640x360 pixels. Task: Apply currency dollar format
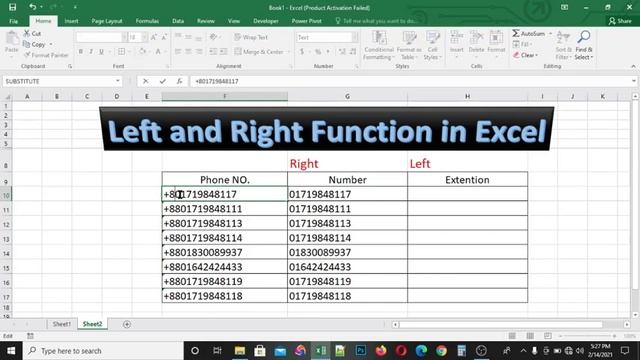tap(302, 52)
